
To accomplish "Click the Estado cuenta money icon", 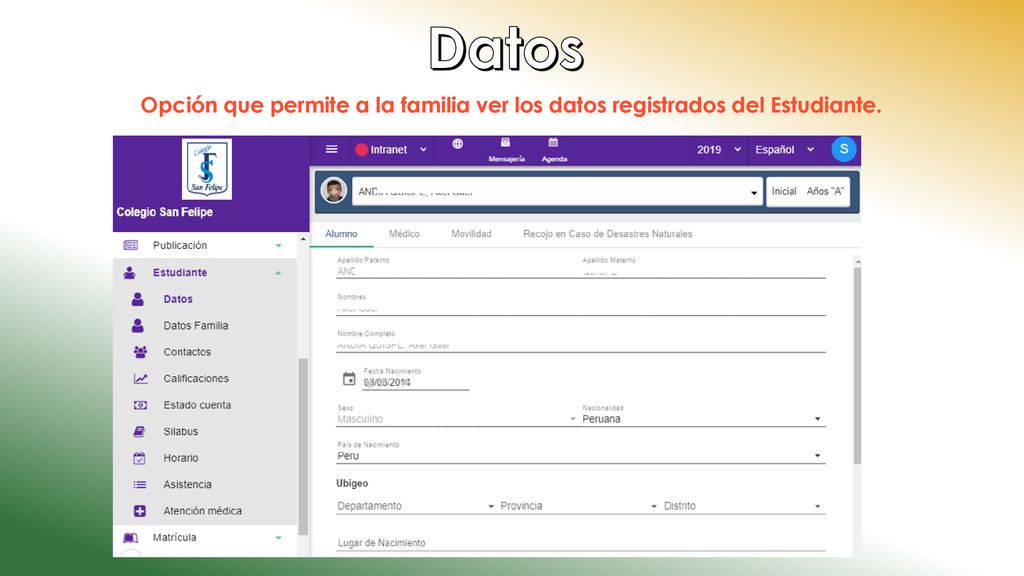I will tap(140, 405).
